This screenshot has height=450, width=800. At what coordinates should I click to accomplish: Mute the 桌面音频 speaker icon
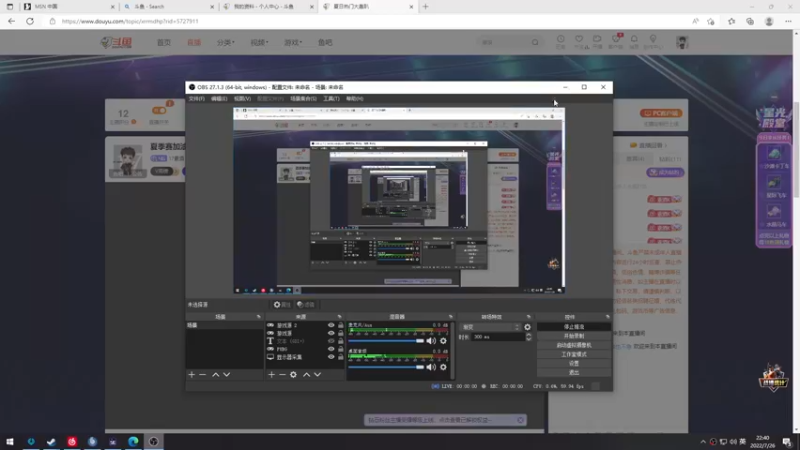click(431, 367)
